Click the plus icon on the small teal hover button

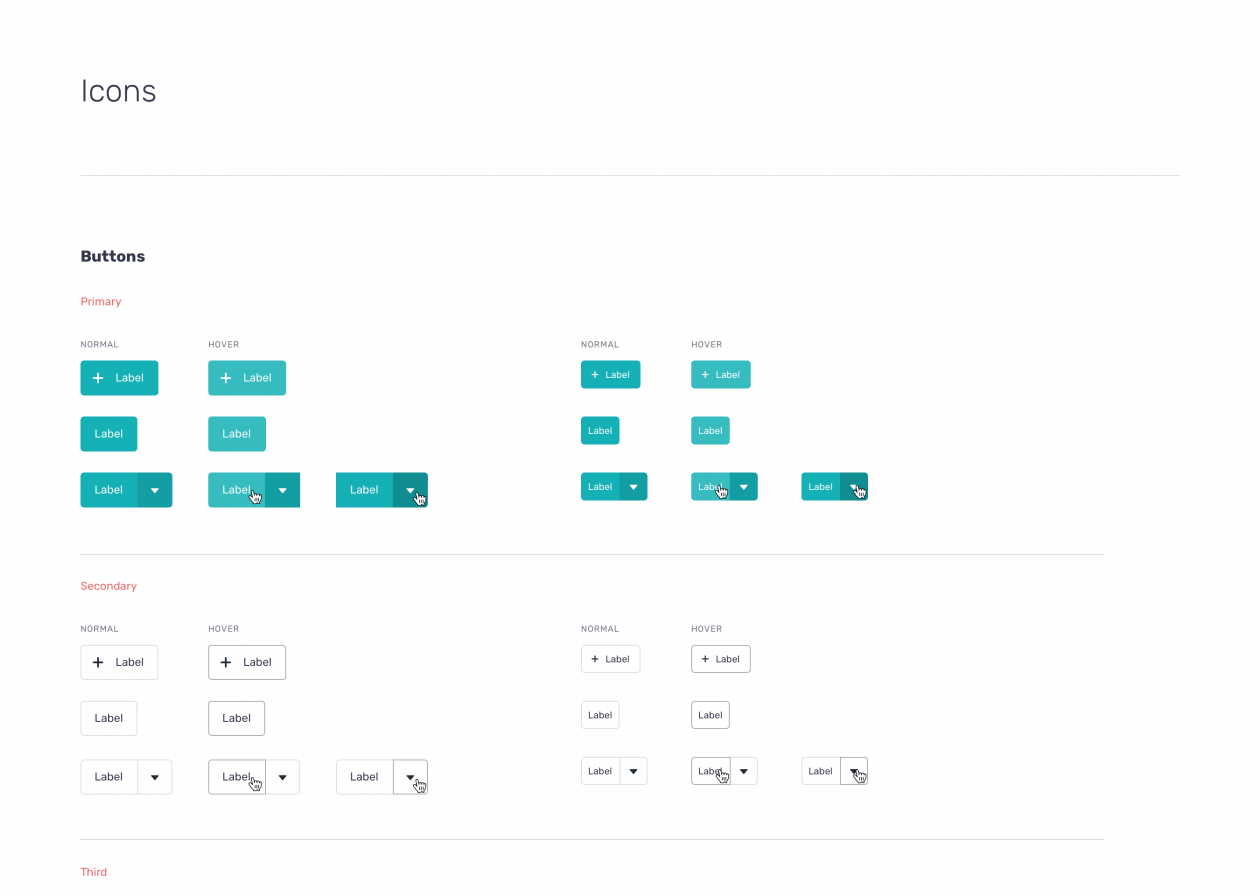703,374
